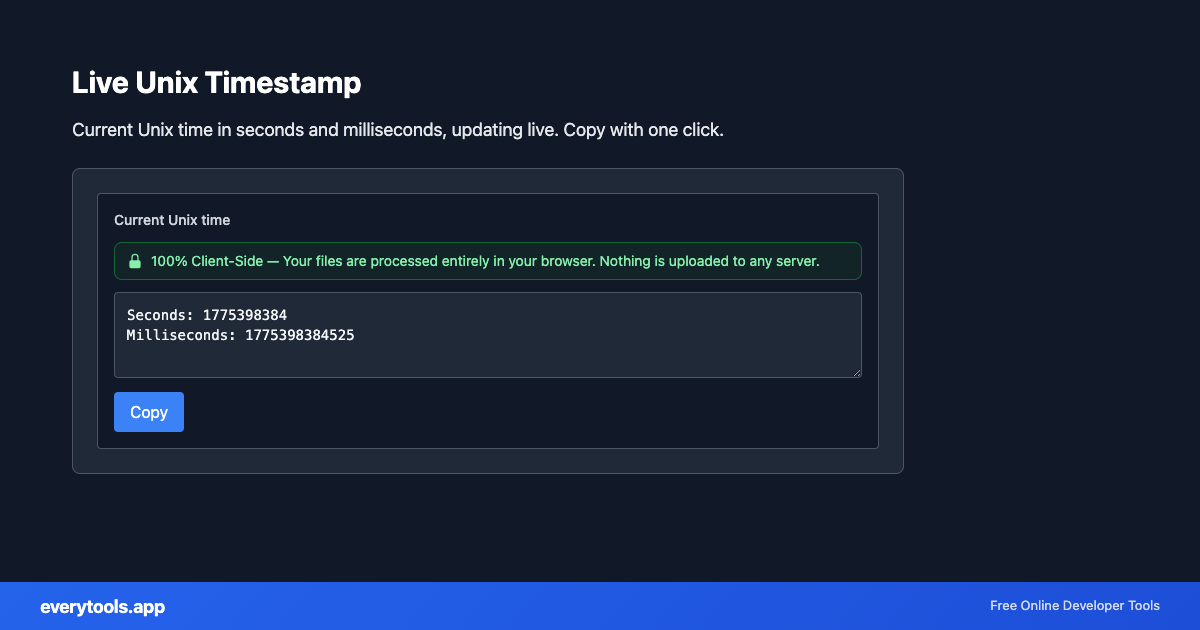This screenshot has height=630, width=1200.
Task: Click the Seconds timestamp line
Action: 206,314
